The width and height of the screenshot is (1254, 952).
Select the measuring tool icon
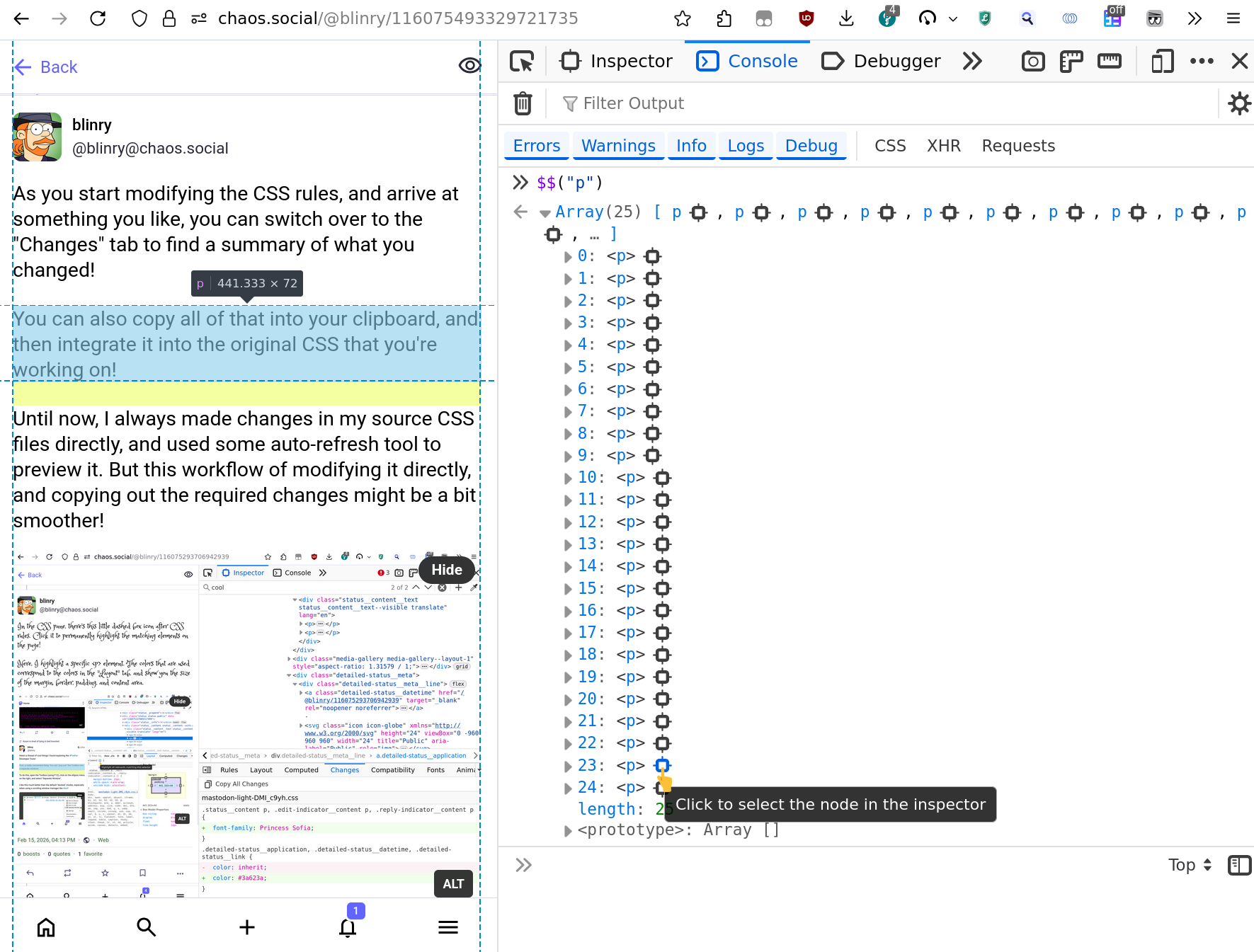click(1110, 61)
